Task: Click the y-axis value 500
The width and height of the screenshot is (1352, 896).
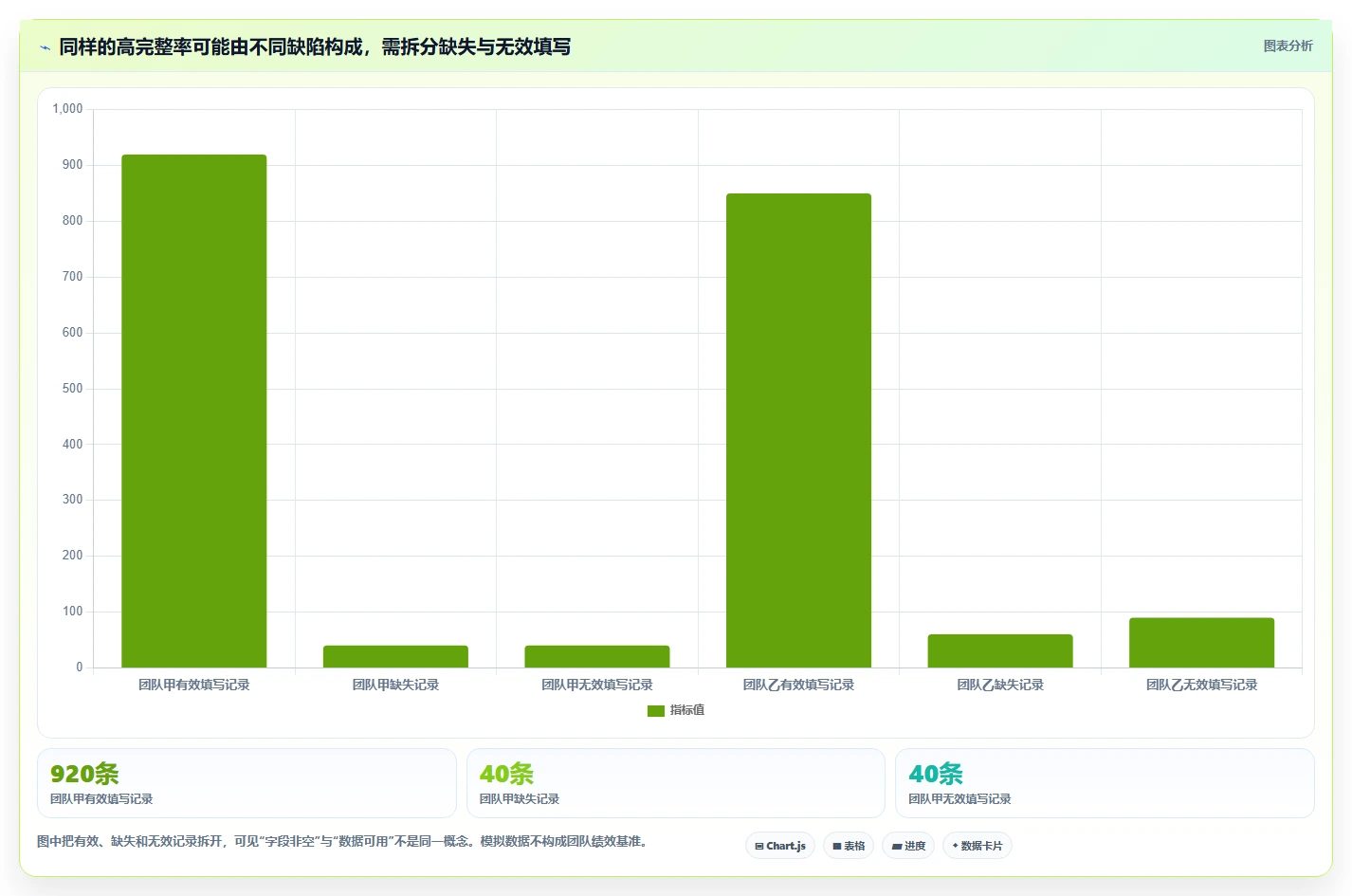Action: click(73, 389)
